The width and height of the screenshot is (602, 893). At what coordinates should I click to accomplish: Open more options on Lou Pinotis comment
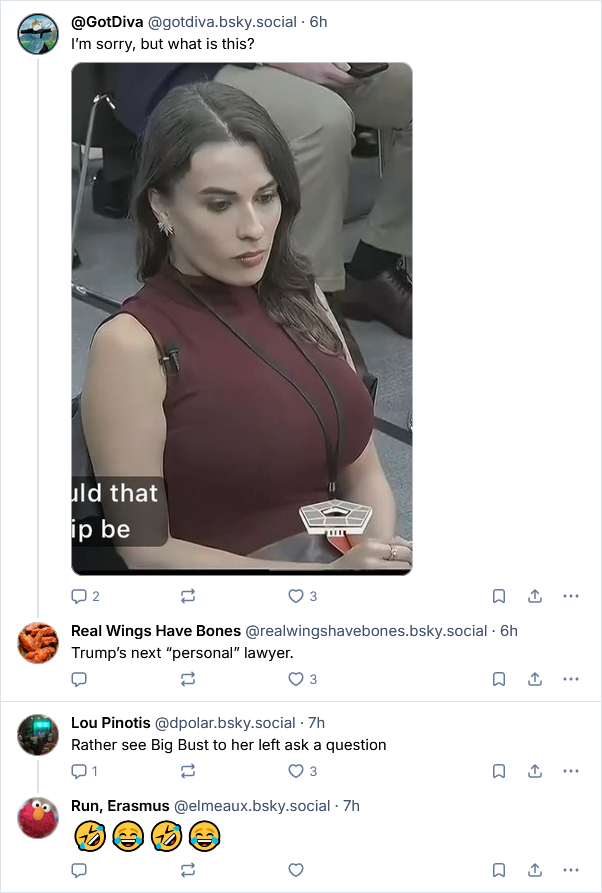click(571, 771)
